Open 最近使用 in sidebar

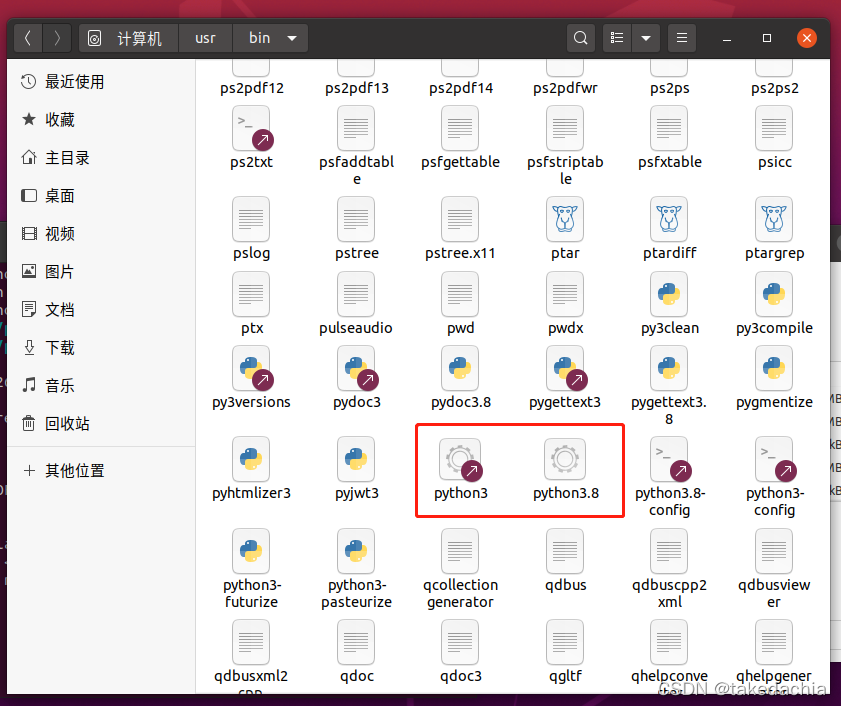click(101, 82)
